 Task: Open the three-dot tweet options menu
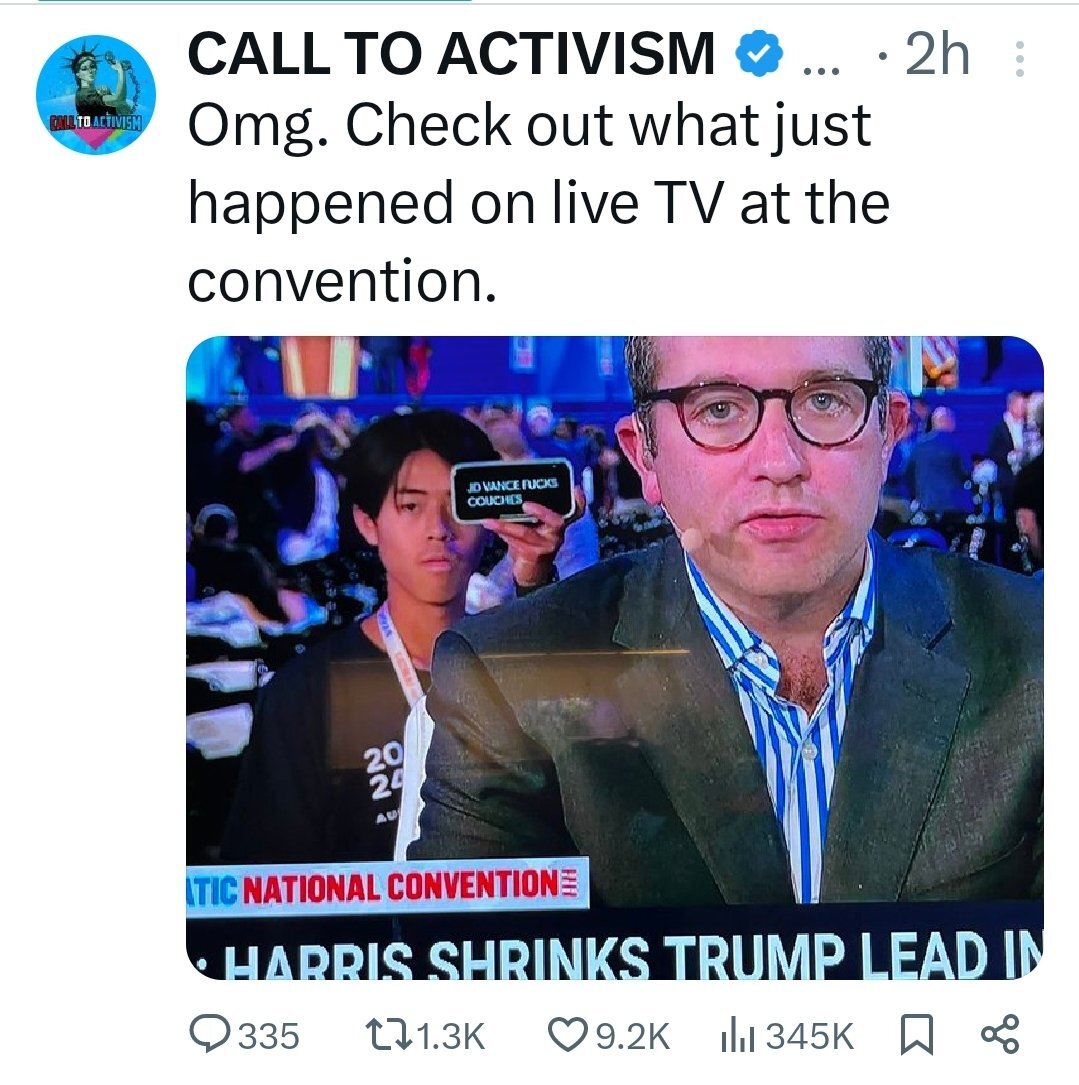tap(1019, 58)
